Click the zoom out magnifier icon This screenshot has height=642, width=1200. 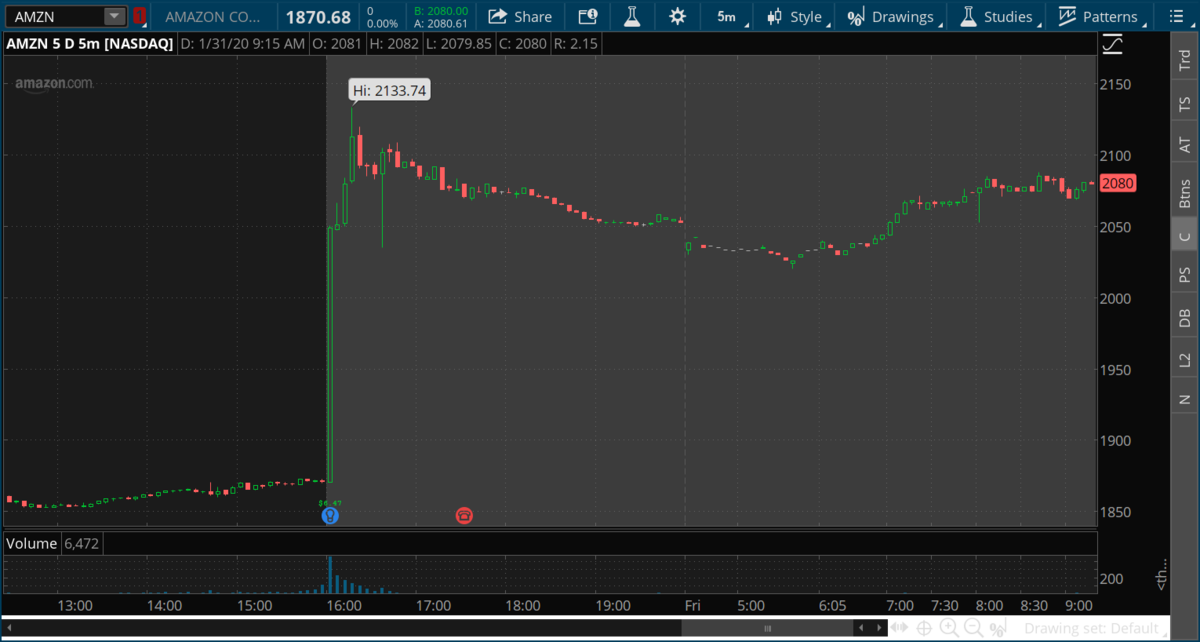(972, 628)
